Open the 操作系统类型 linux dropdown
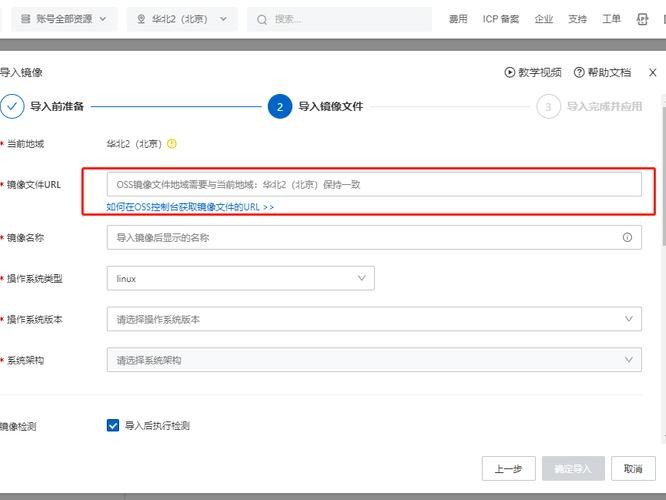Screen dimensions: 666x500 pos(241,278)
